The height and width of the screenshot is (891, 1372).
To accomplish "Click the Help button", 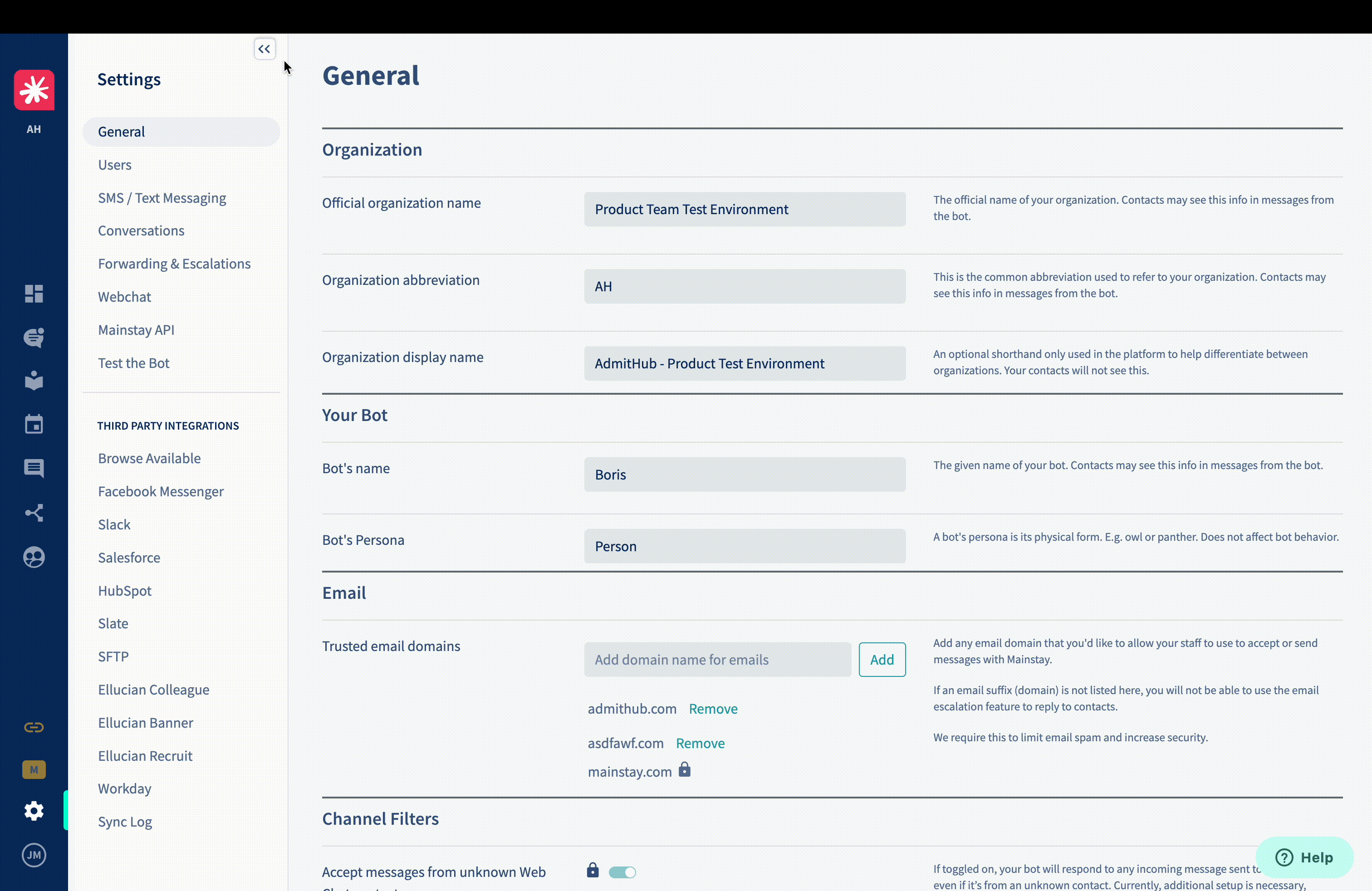I will (x=1304, y=857).
